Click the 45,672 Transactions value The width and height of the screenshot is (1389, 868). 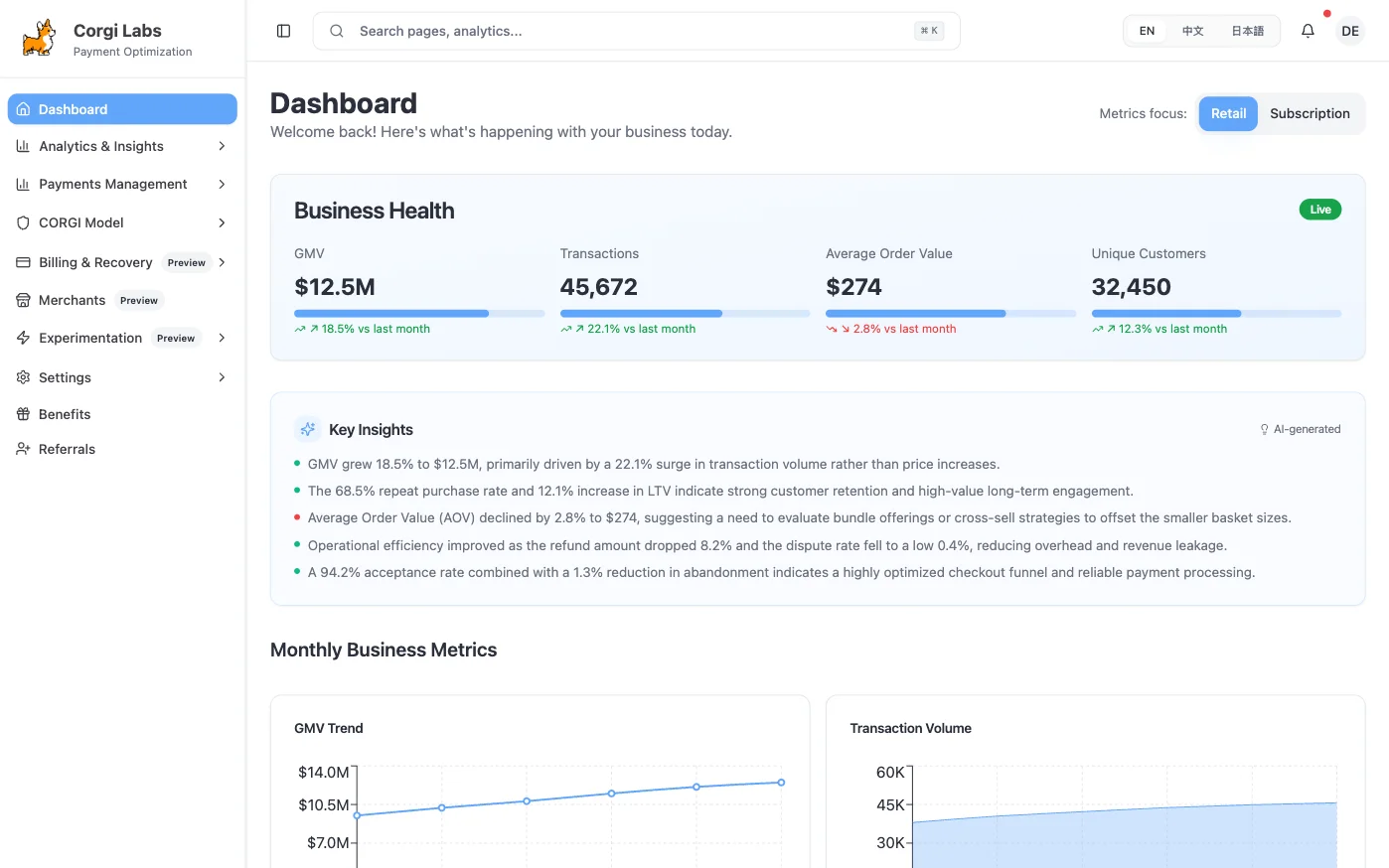click(x=599, y=287)
